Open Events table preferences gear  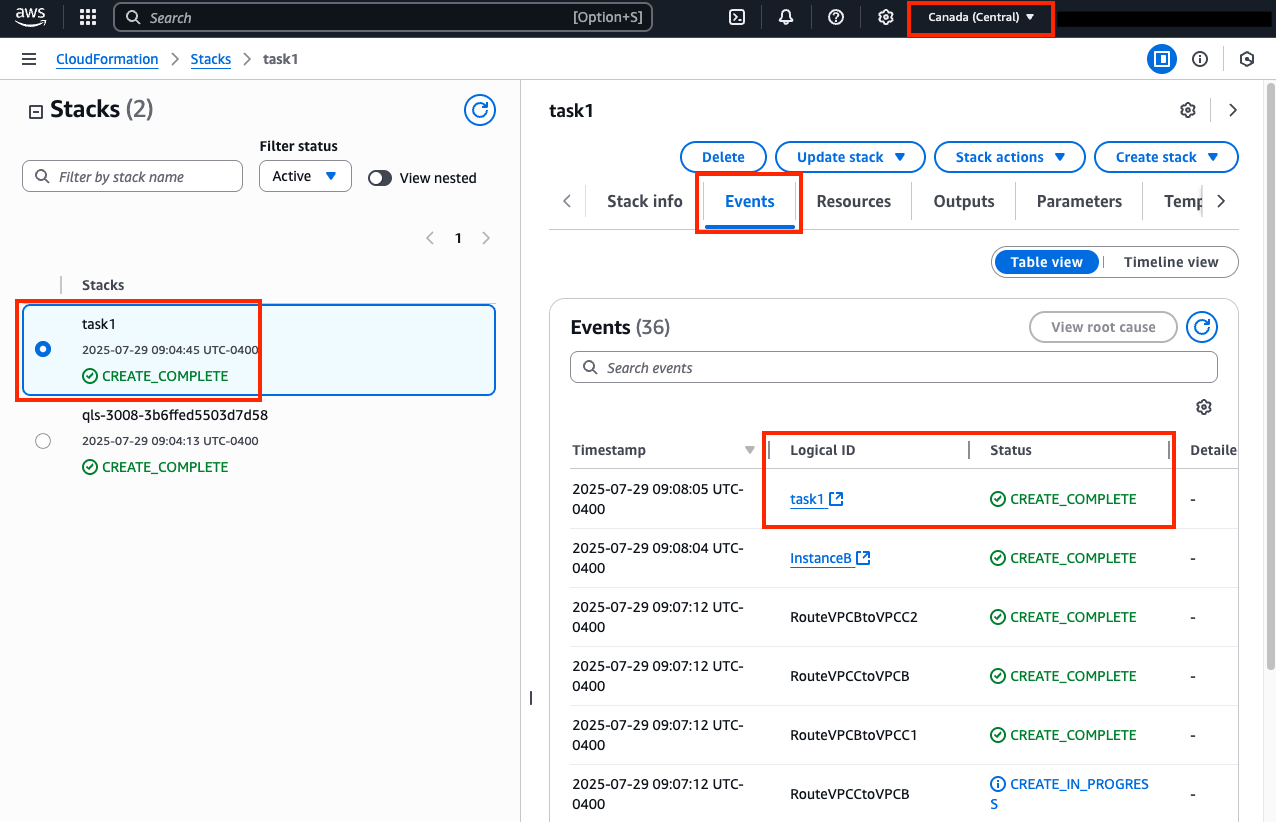[1204, 407]
